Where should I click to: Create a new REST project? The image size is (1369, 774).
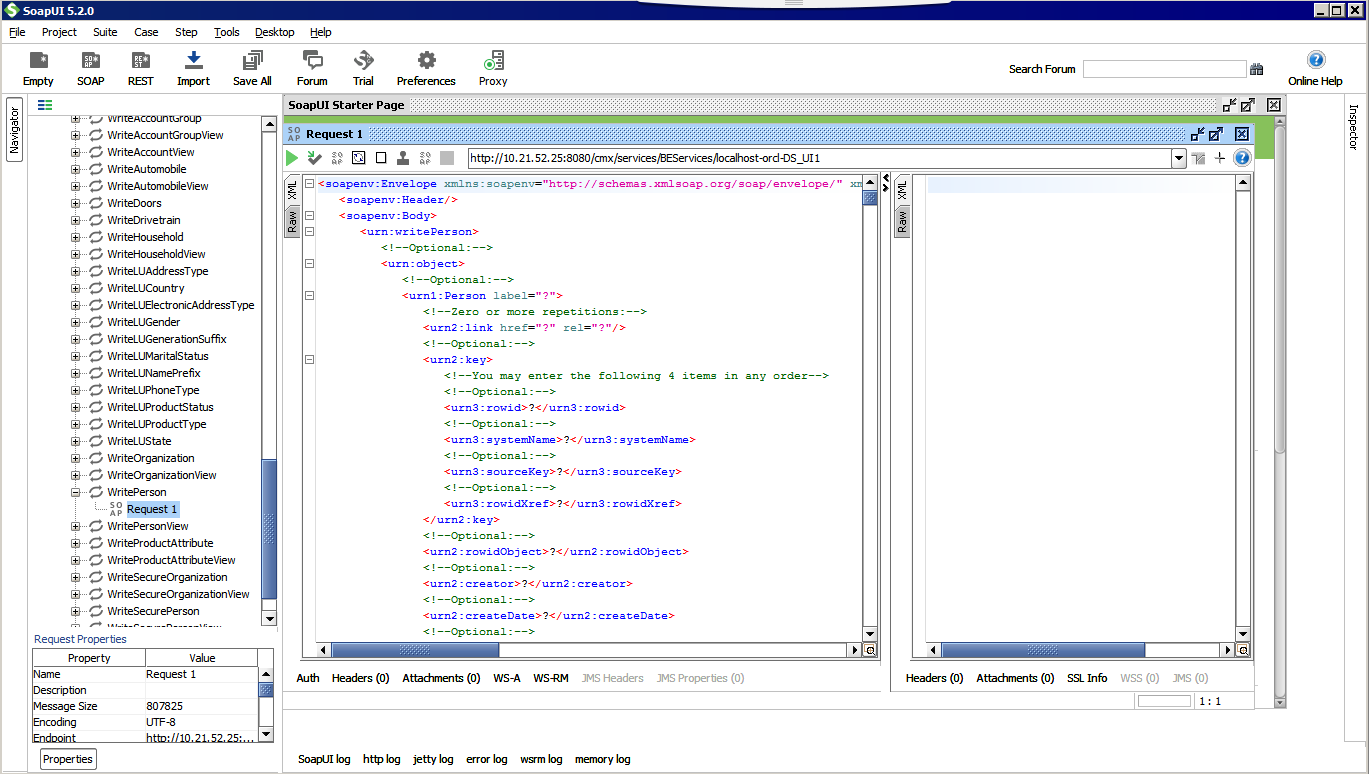coord(141,68)
